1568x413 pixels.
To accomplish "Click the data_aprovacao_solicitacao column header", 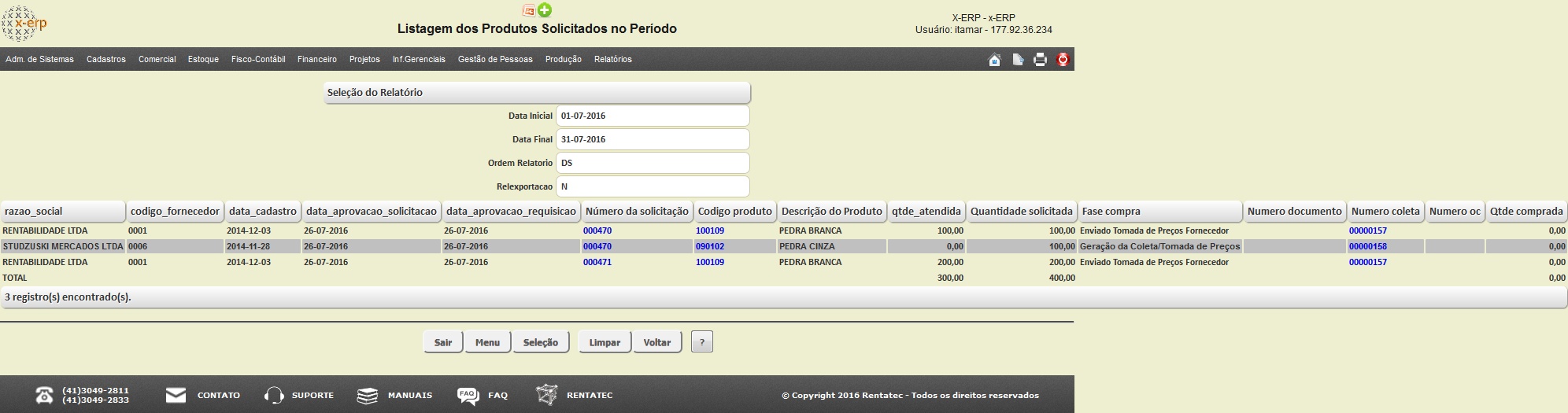I will tap(372, 212).
